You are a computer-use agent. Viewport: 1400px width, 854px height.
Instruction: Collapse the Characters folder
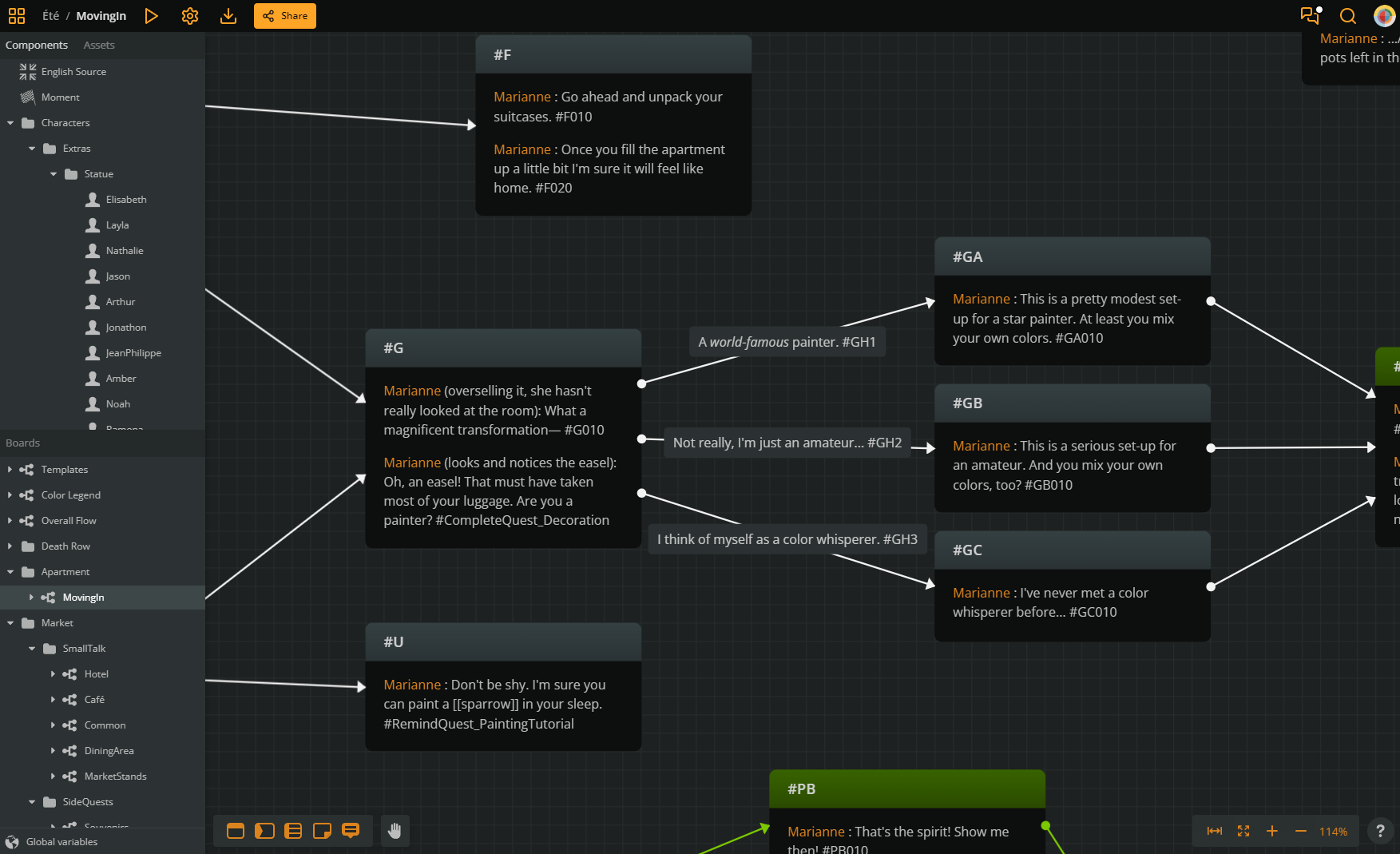click(10, 123)
